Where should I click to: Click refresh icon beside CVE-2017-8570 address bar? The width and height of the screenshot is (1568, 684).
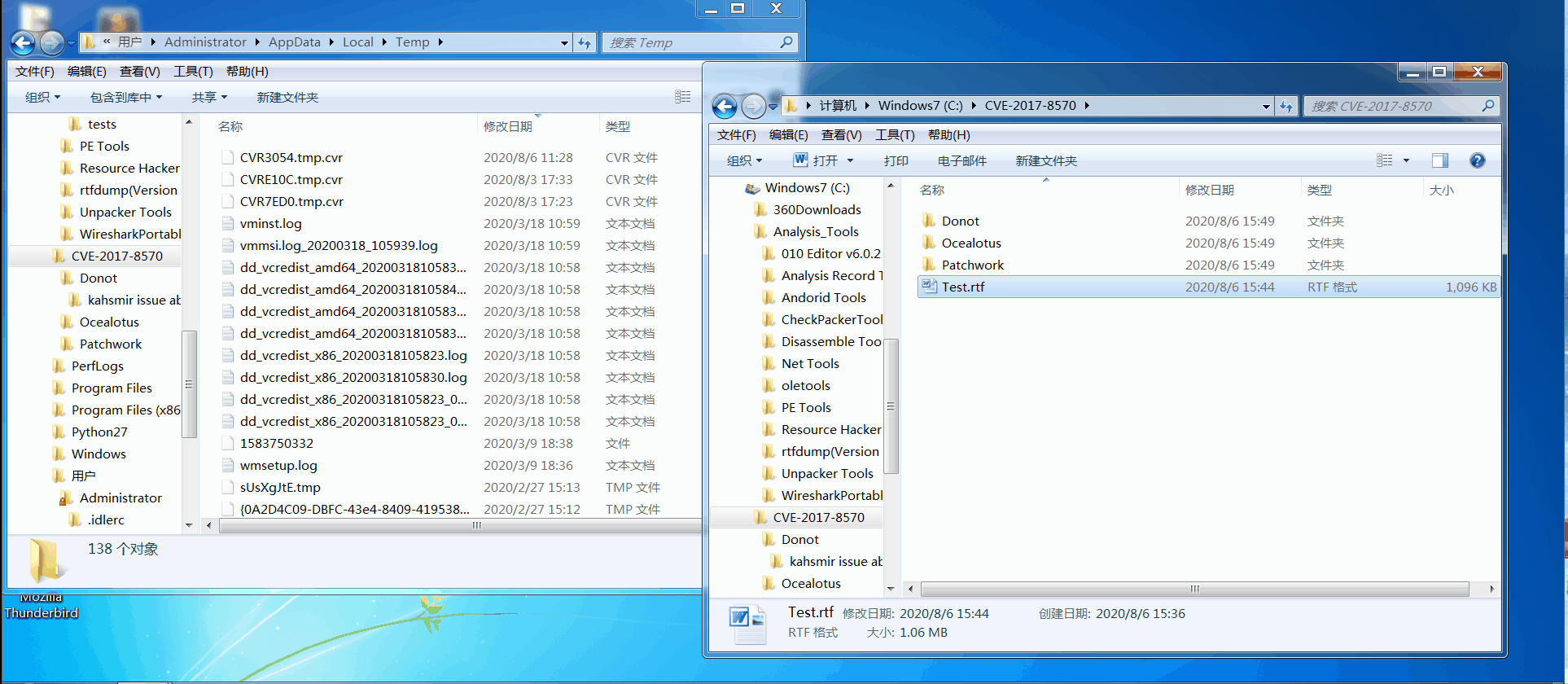pos(1286,106)
